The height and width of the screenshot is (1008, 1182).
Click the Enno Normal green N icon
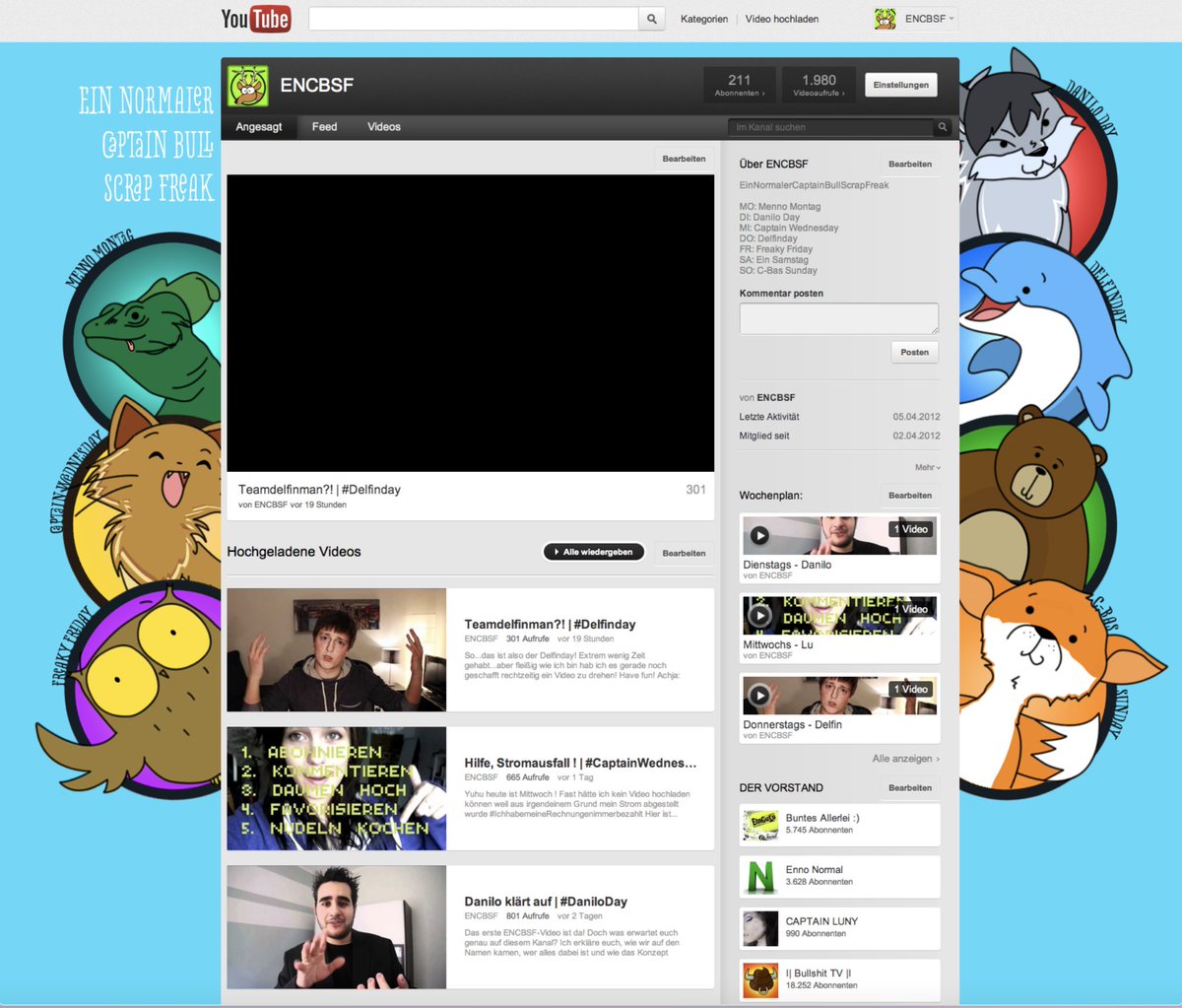pyautogui.click(x=760, y=877)
